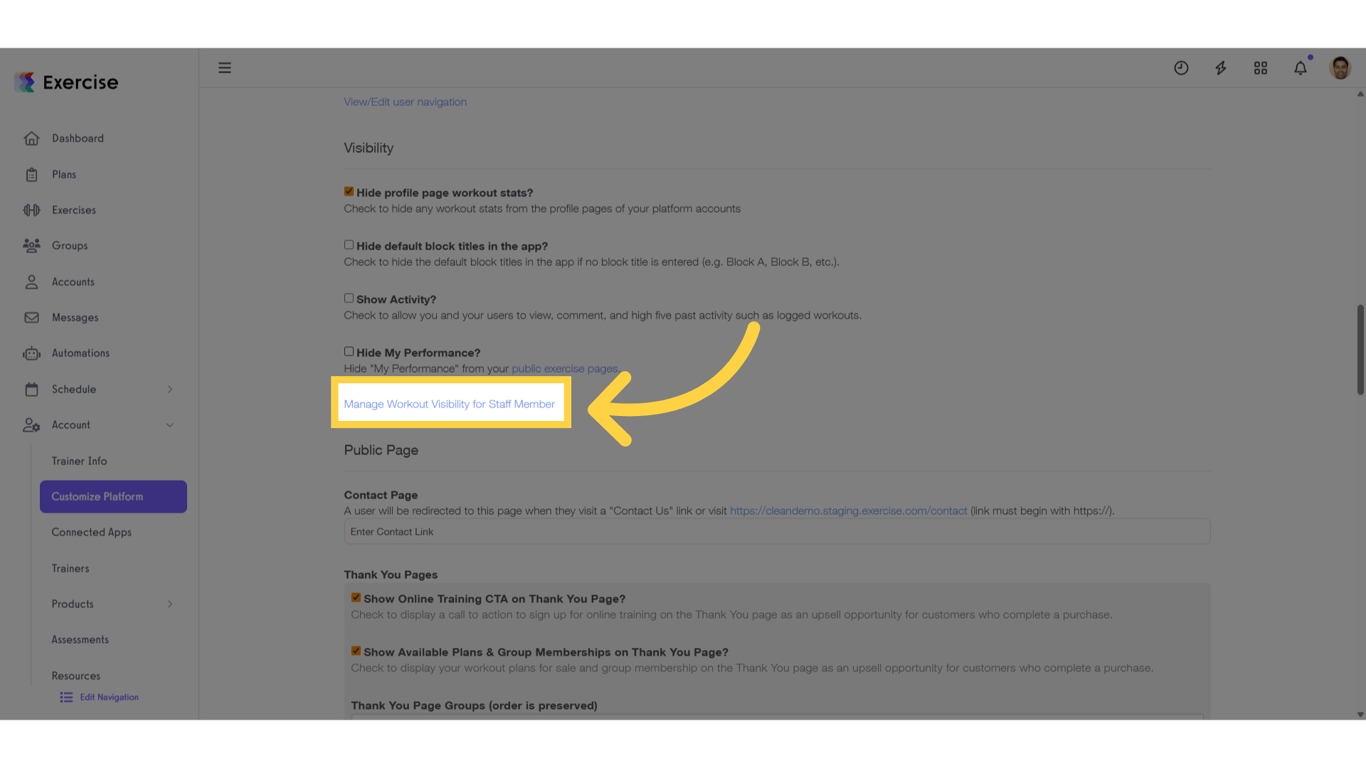Select Trainer Info under Account
This screenshot has width=1366, height=768.
click(79, 461)
